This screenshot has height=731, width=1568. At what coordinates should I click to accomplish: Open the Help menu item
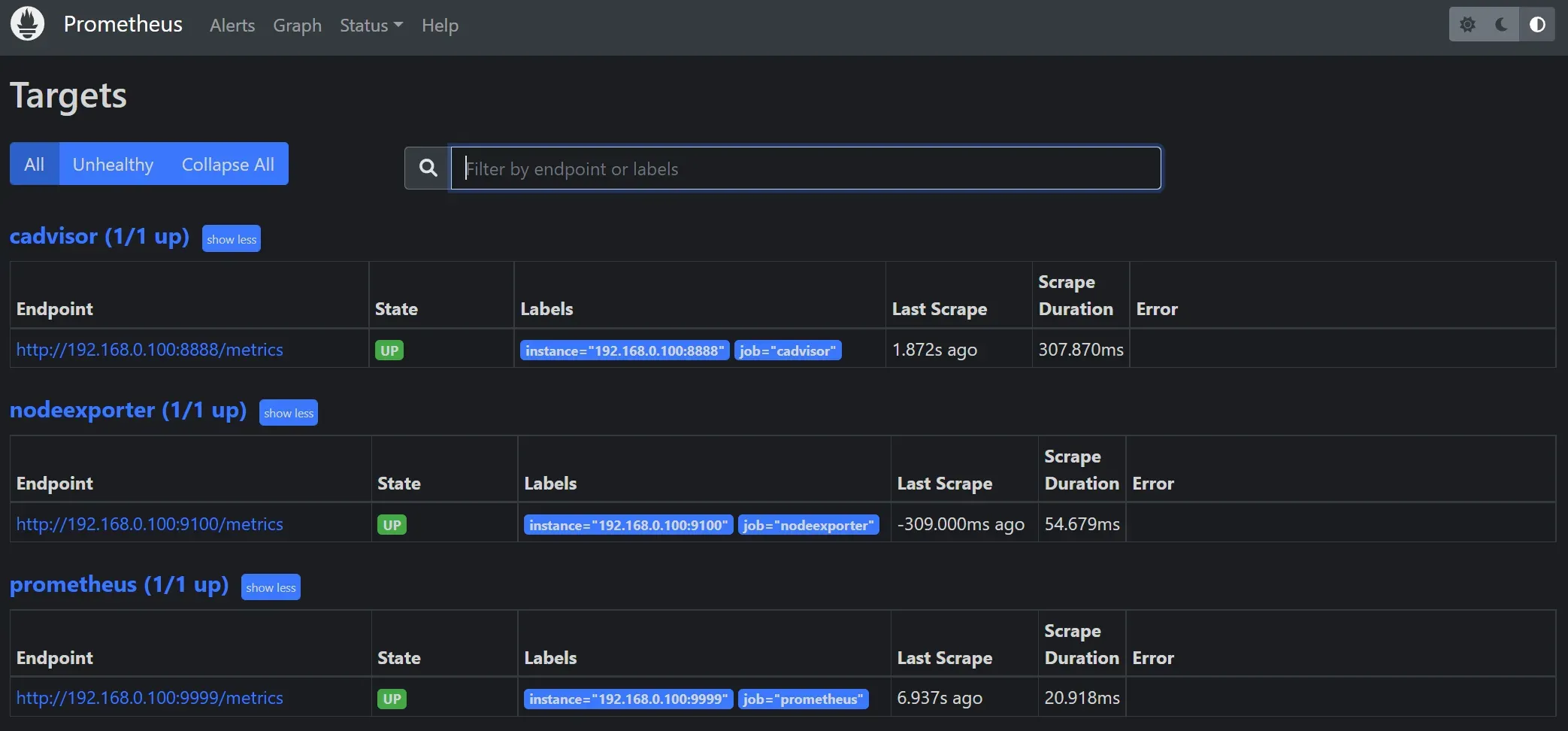coord(440,26)
